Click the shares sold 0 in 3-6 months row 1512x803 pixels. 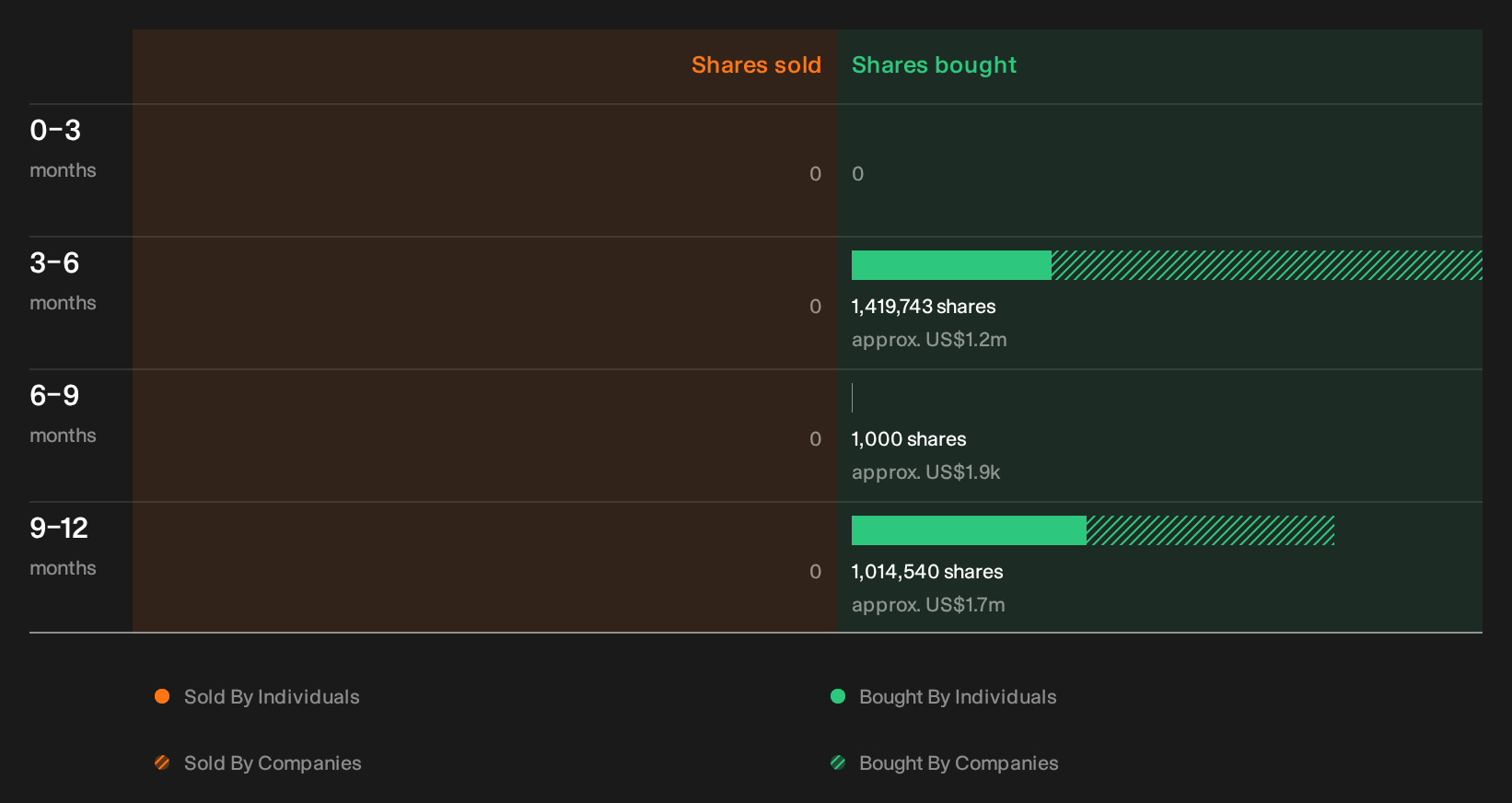816,307
